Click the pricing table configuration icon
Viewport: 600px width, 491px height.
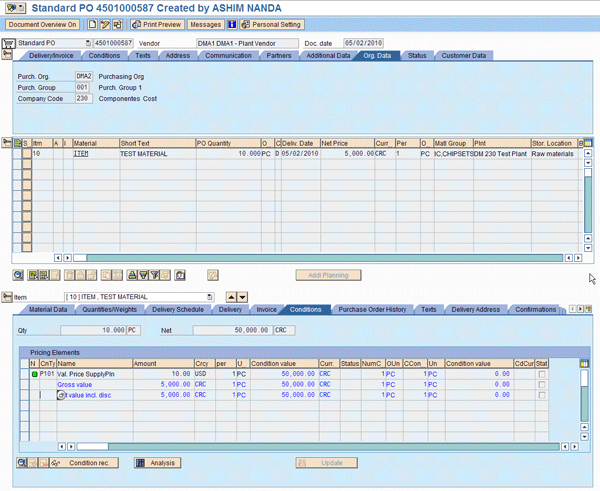(586, 363)
